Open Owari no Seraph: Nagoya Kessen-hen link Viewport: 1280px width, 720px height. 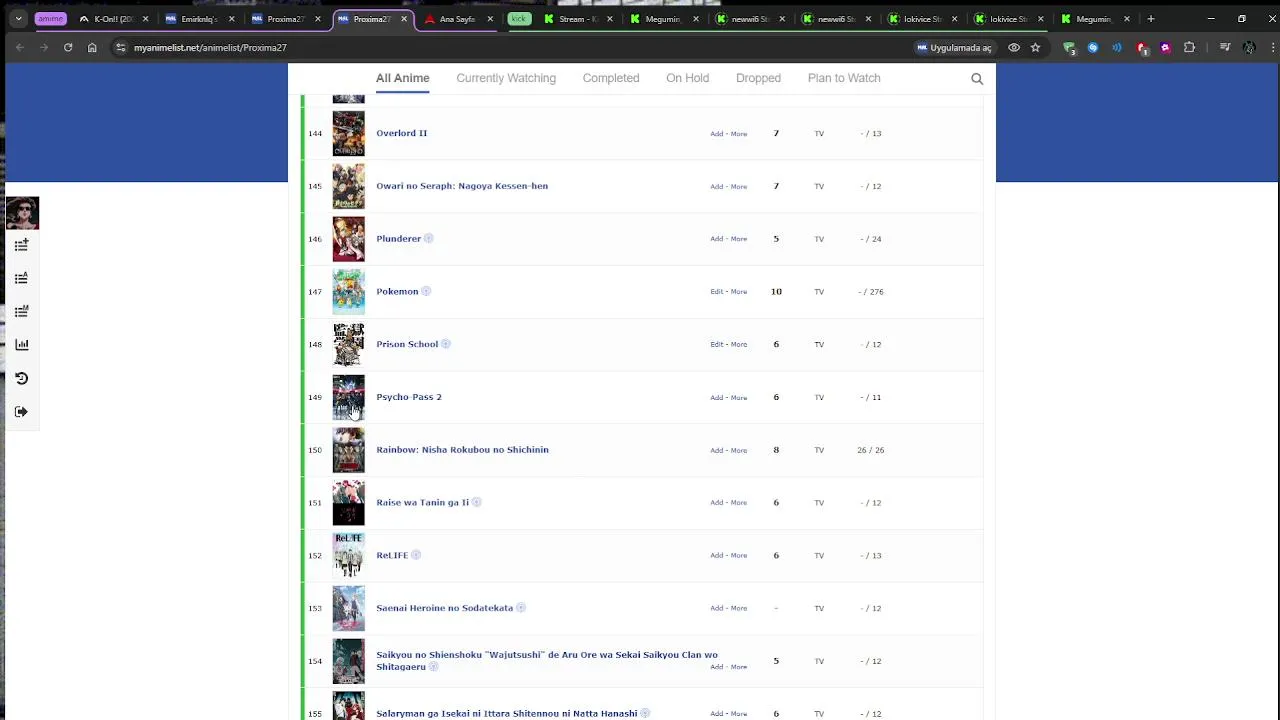click(x=462, y=186)
